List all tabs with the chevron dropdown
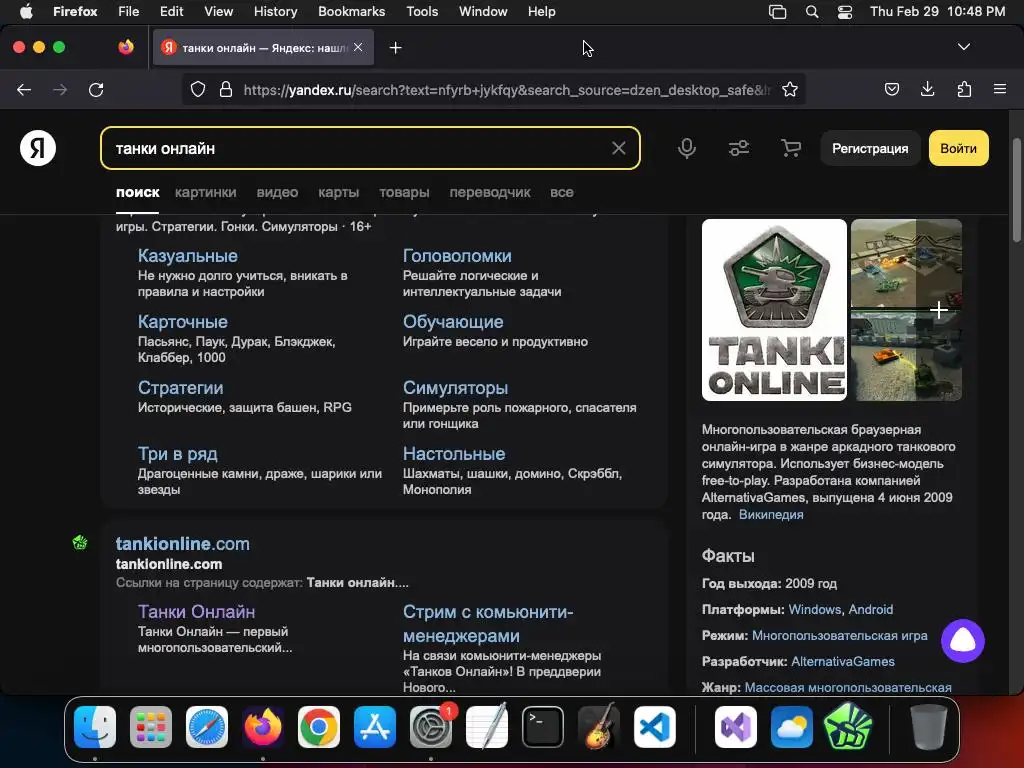The width and height of the screenshot is (1024, 768). pyautogui.click(x=963, y=47)
